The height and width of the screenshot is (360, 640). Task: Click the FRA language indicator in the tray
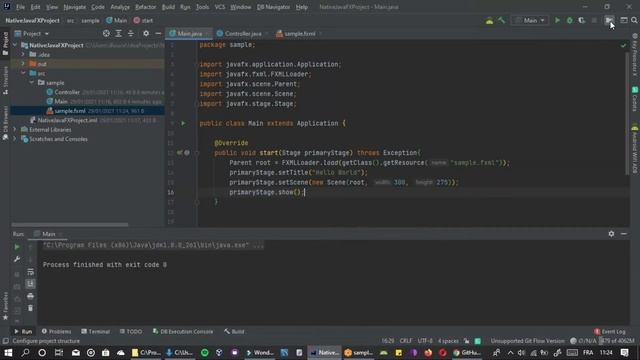pyautogui.click(x=588, y=353)
